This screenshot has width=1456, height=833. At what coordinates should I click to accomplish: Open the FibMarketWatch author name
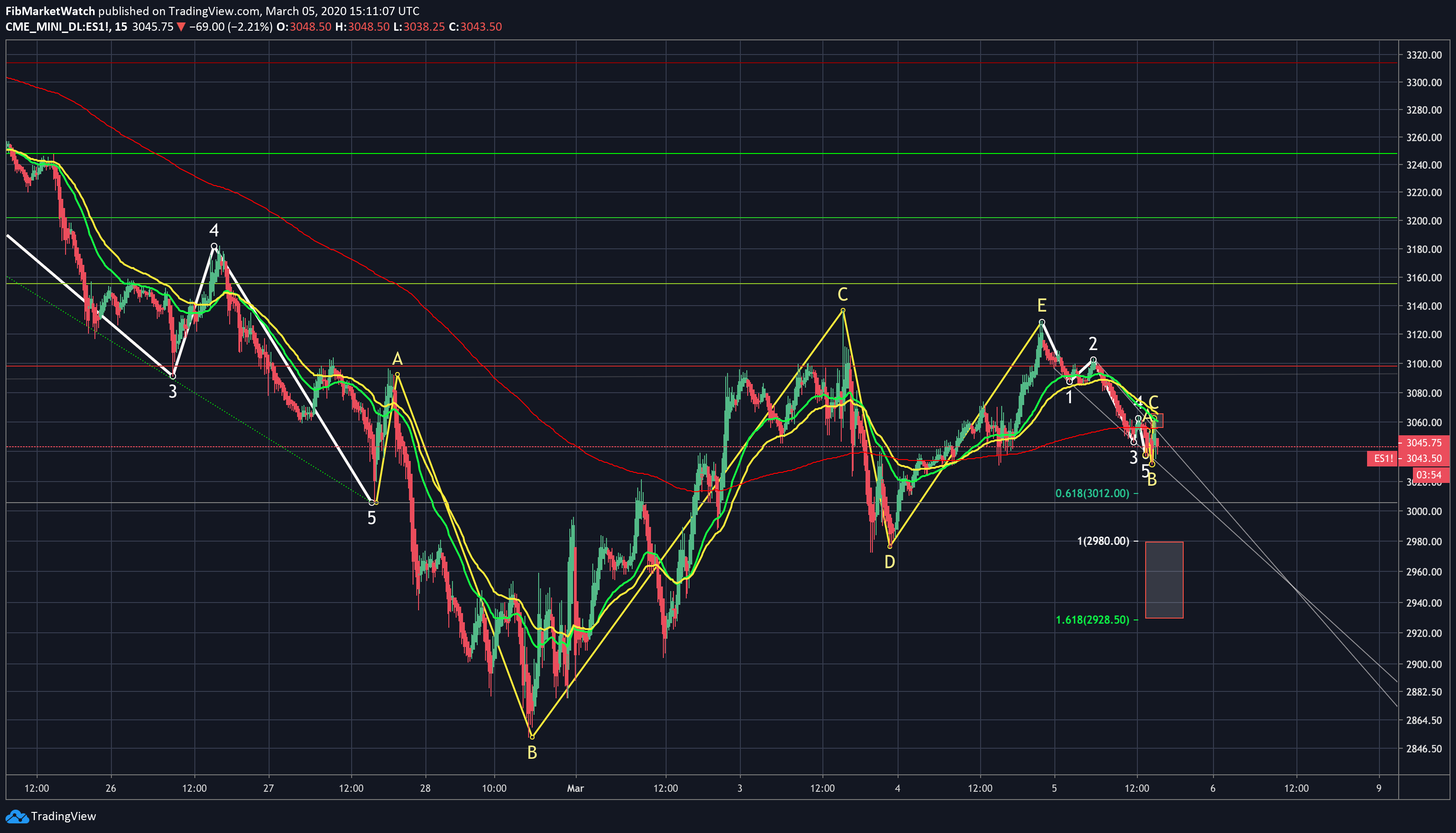50,11
